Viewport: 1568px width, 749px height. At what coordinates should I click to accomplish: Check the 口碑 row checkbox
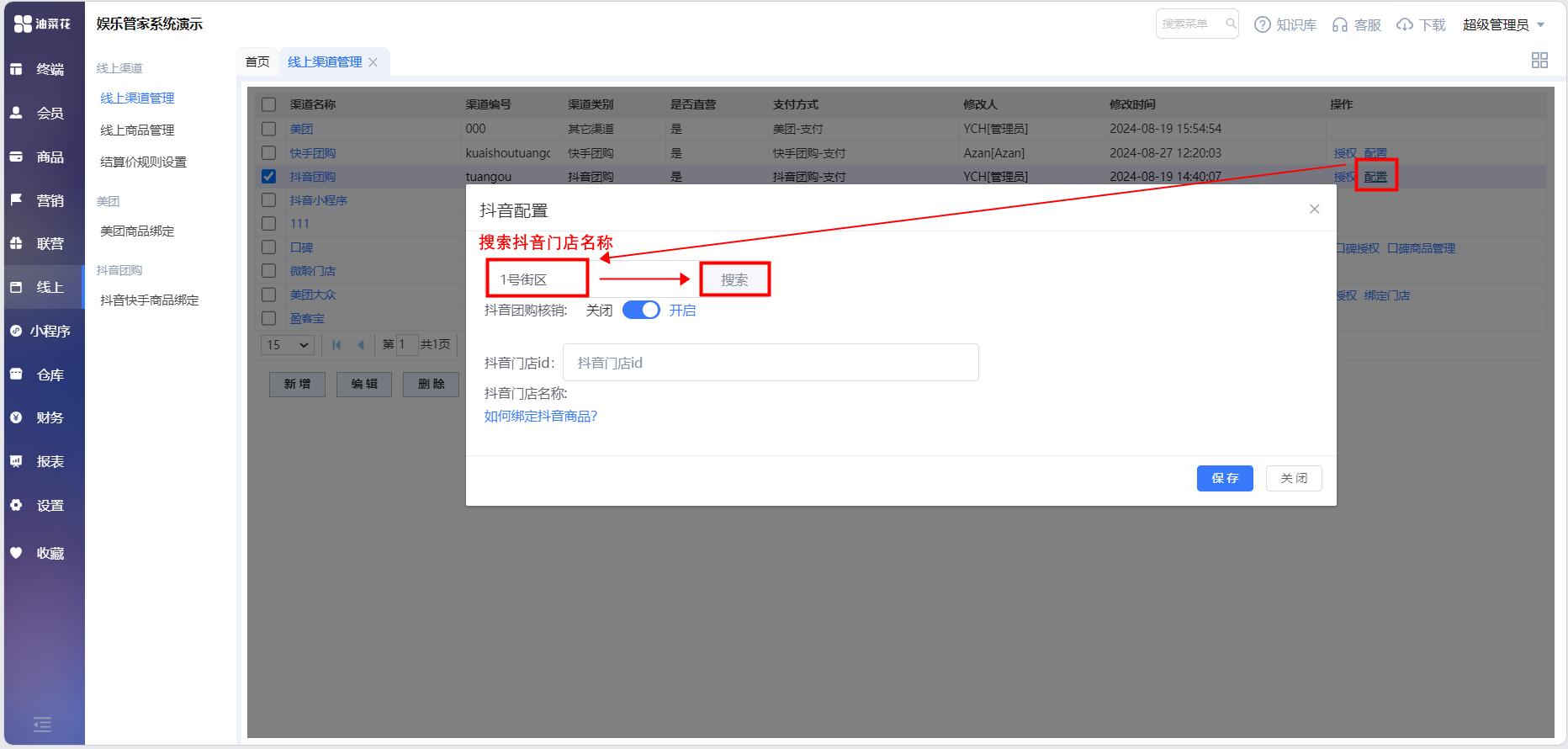(x=268, y=247)
